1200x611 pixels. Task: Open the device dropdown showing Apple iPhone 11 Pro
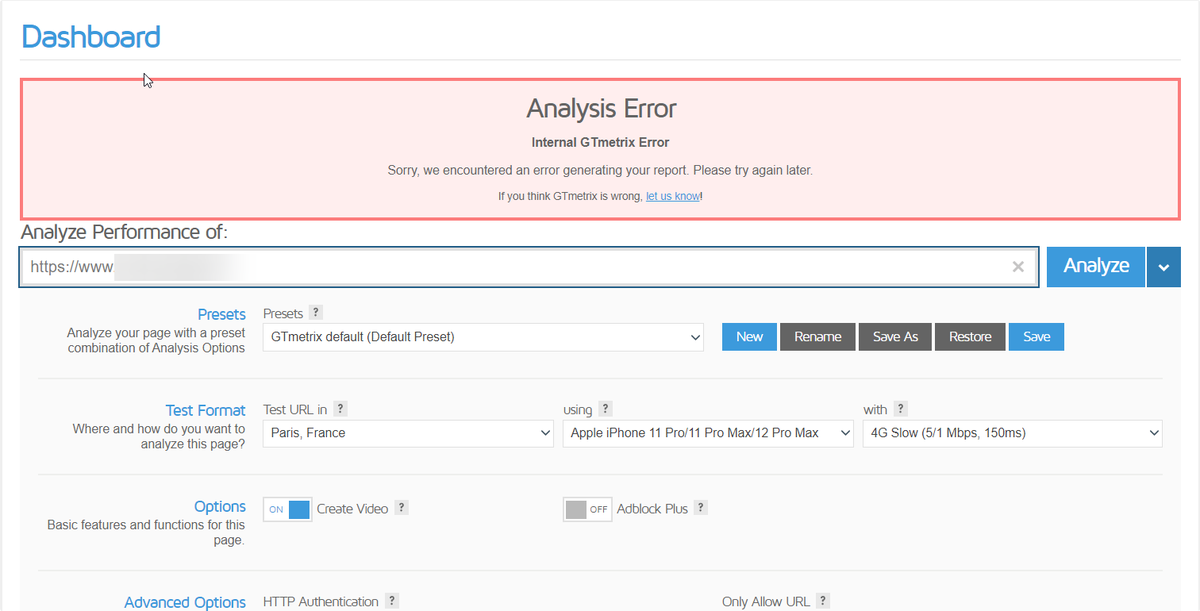click(x=708, y=433)
